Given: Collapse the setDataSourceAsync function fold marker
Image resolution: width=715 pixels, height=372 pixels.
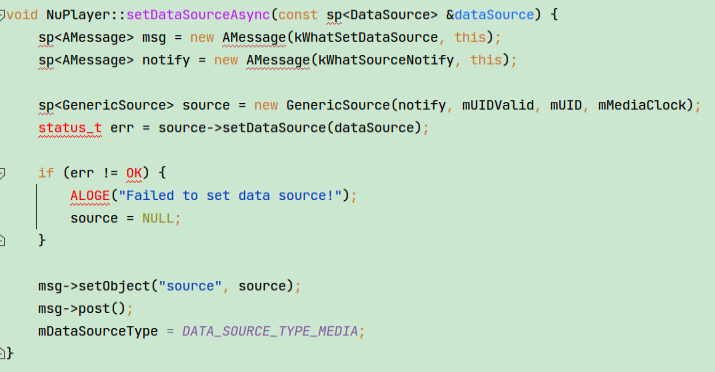Looking at the screenshot, I should [2, 16].
